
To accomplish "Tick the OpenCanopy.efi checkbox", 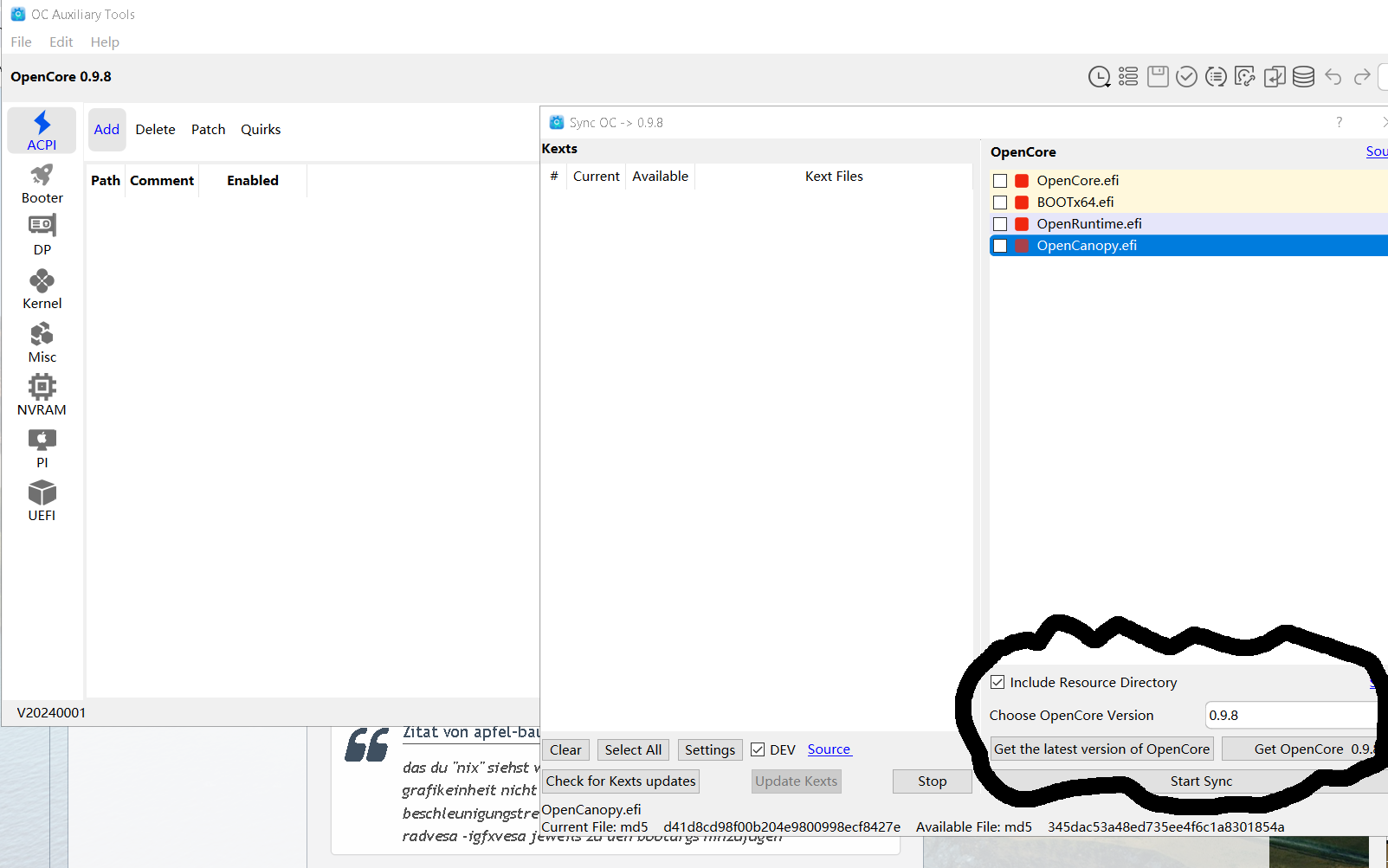I will tap(1000, 246).
